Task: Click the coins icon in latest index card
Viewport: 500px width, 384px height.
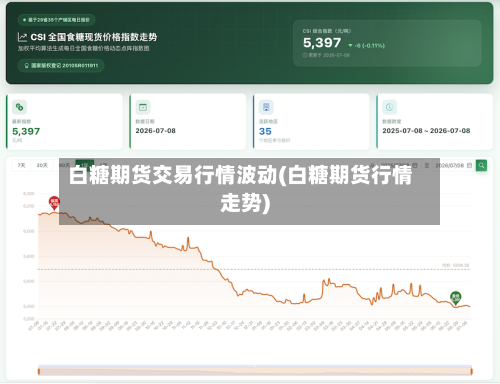Action: click(20, 107)
